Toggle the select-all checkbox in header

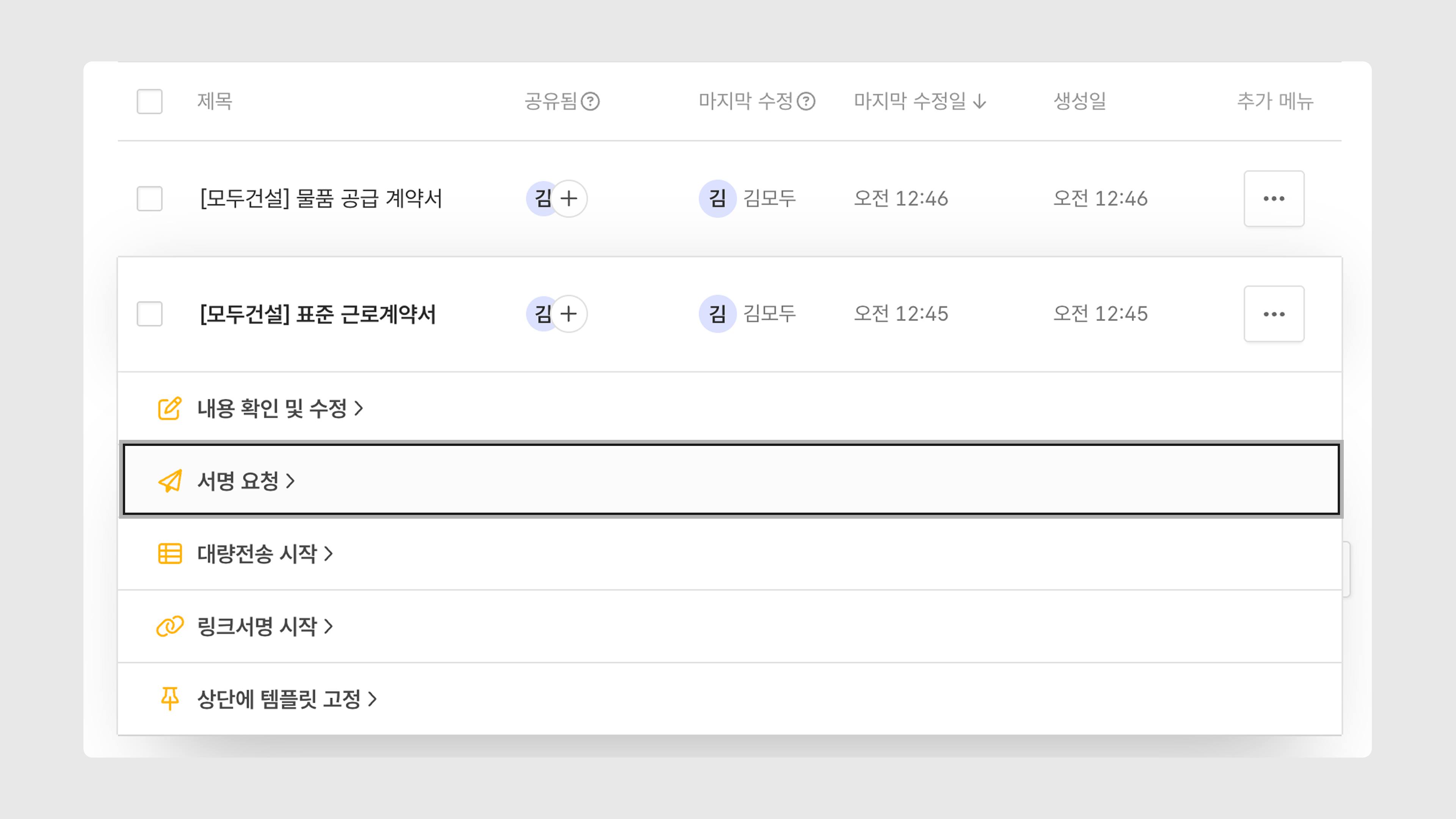pos(149,102)
